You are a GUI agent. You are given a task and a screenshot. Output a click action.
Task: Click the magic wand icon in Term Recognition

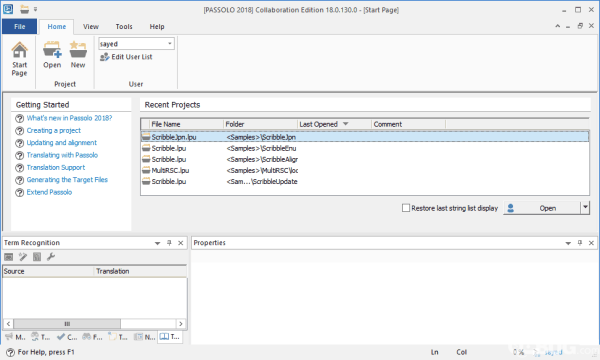coord(23,257)
